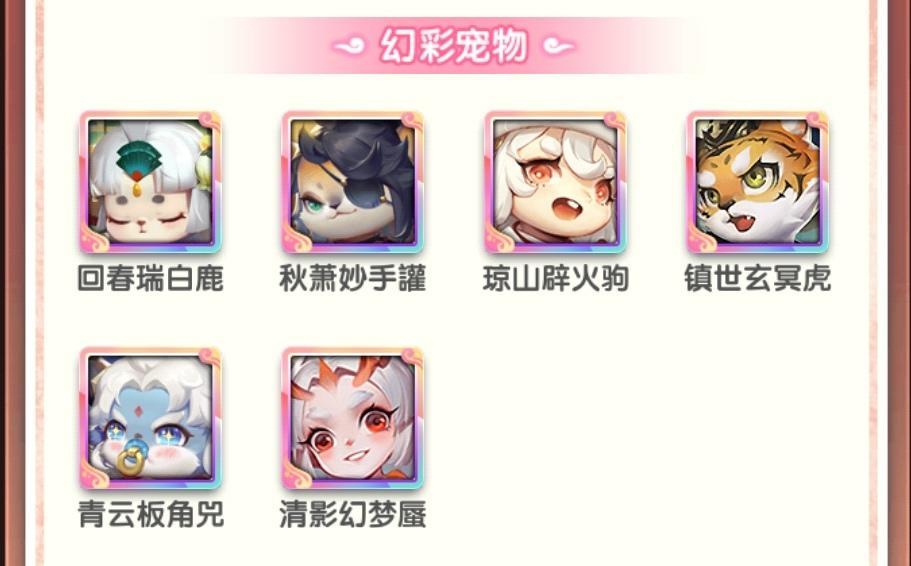
Task: Click the 清影幻梦蜃 name label
Action: [353, 514]
